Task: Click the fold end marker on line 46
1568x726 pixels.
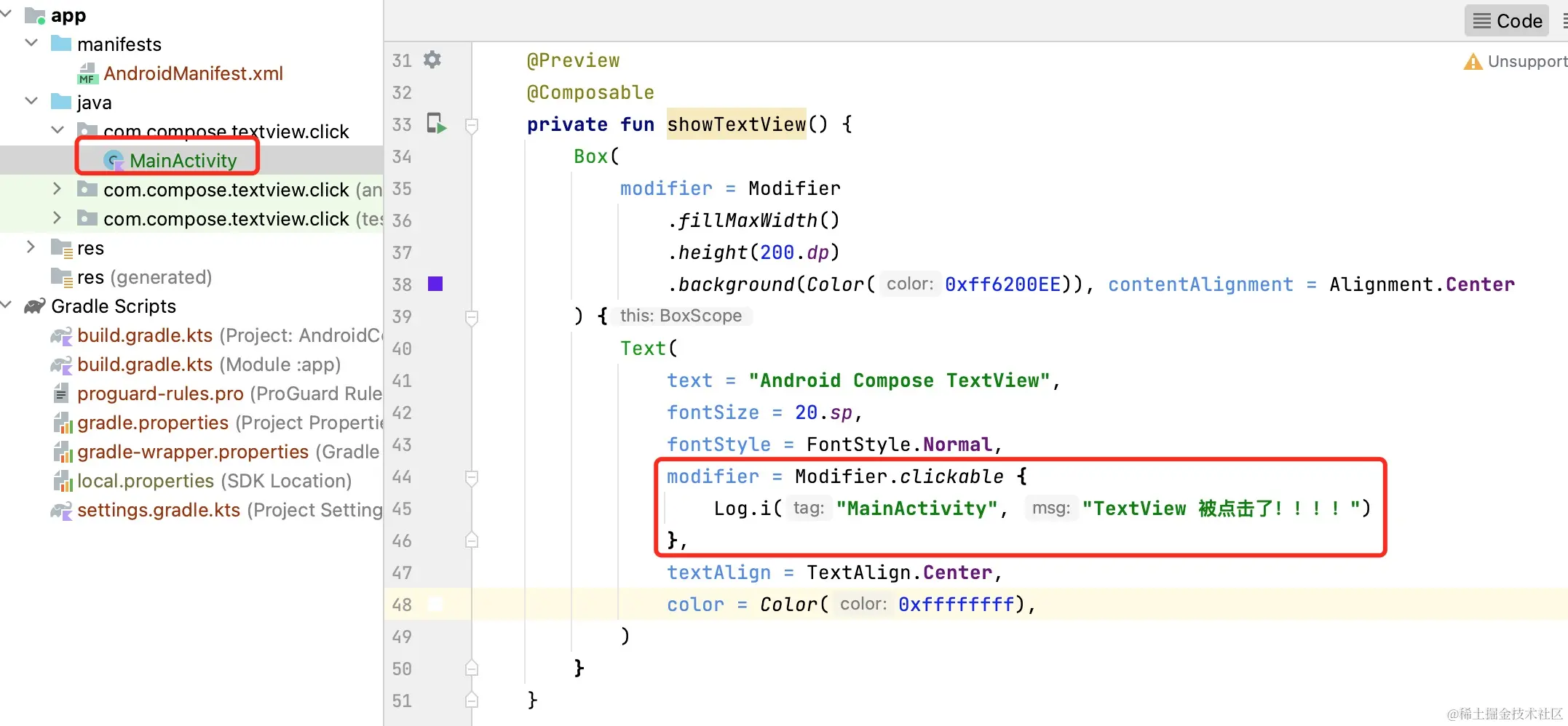Action: point(472,540)
